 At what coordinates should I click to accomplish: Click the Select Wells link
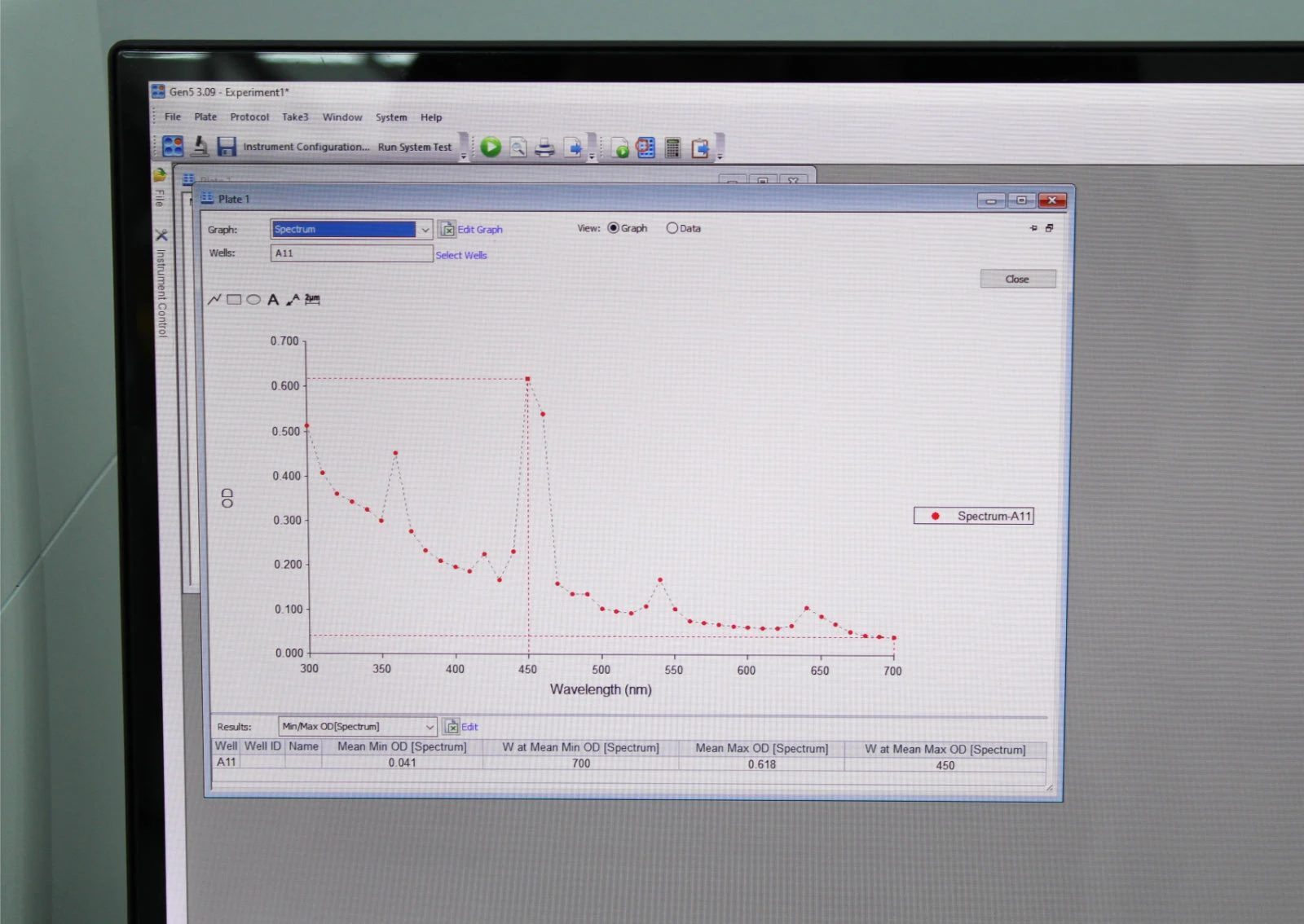point(460,255)
